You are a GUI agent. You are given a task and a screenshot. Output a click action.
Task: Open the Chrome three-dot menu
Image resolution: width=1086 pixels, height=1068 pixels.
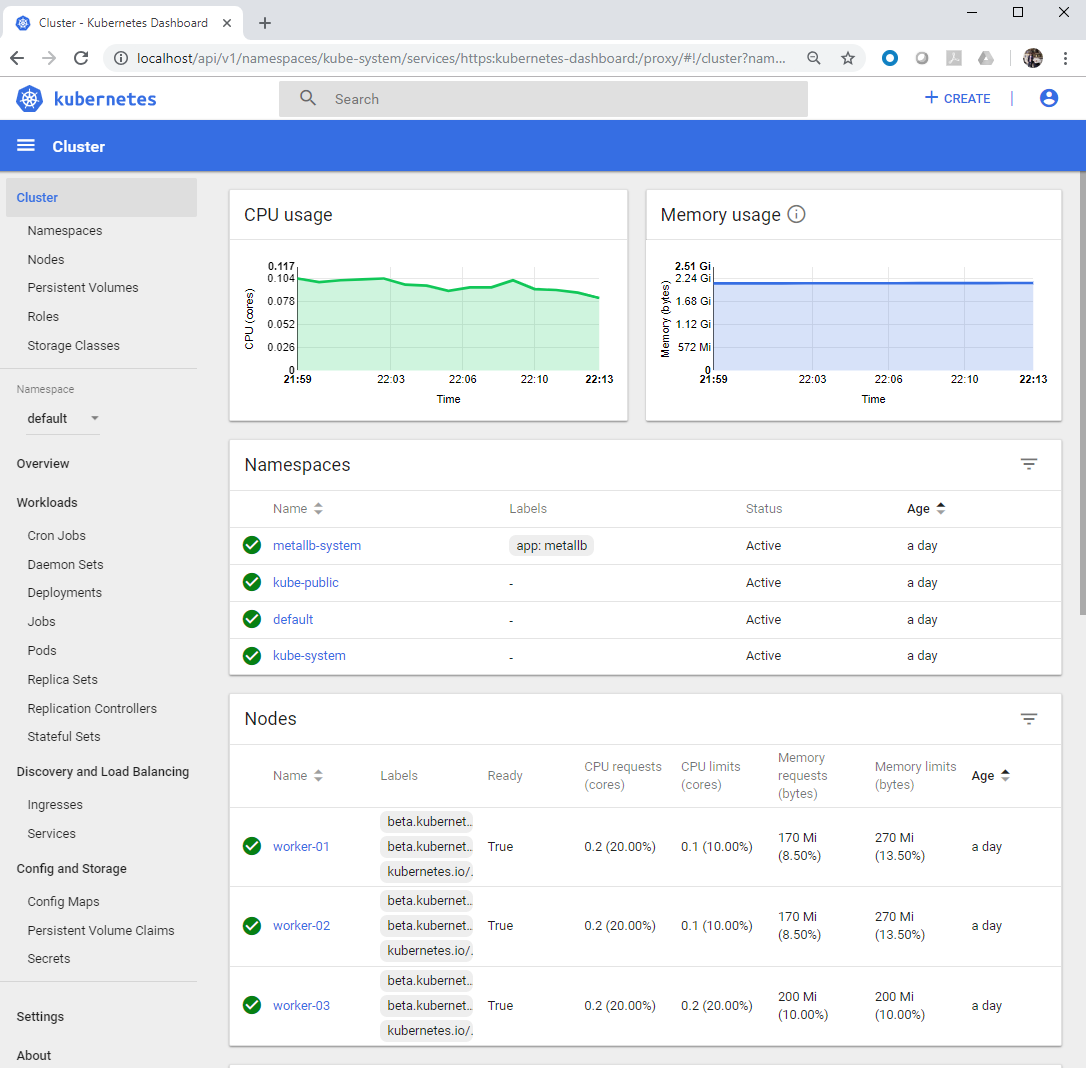(1065, 58)
